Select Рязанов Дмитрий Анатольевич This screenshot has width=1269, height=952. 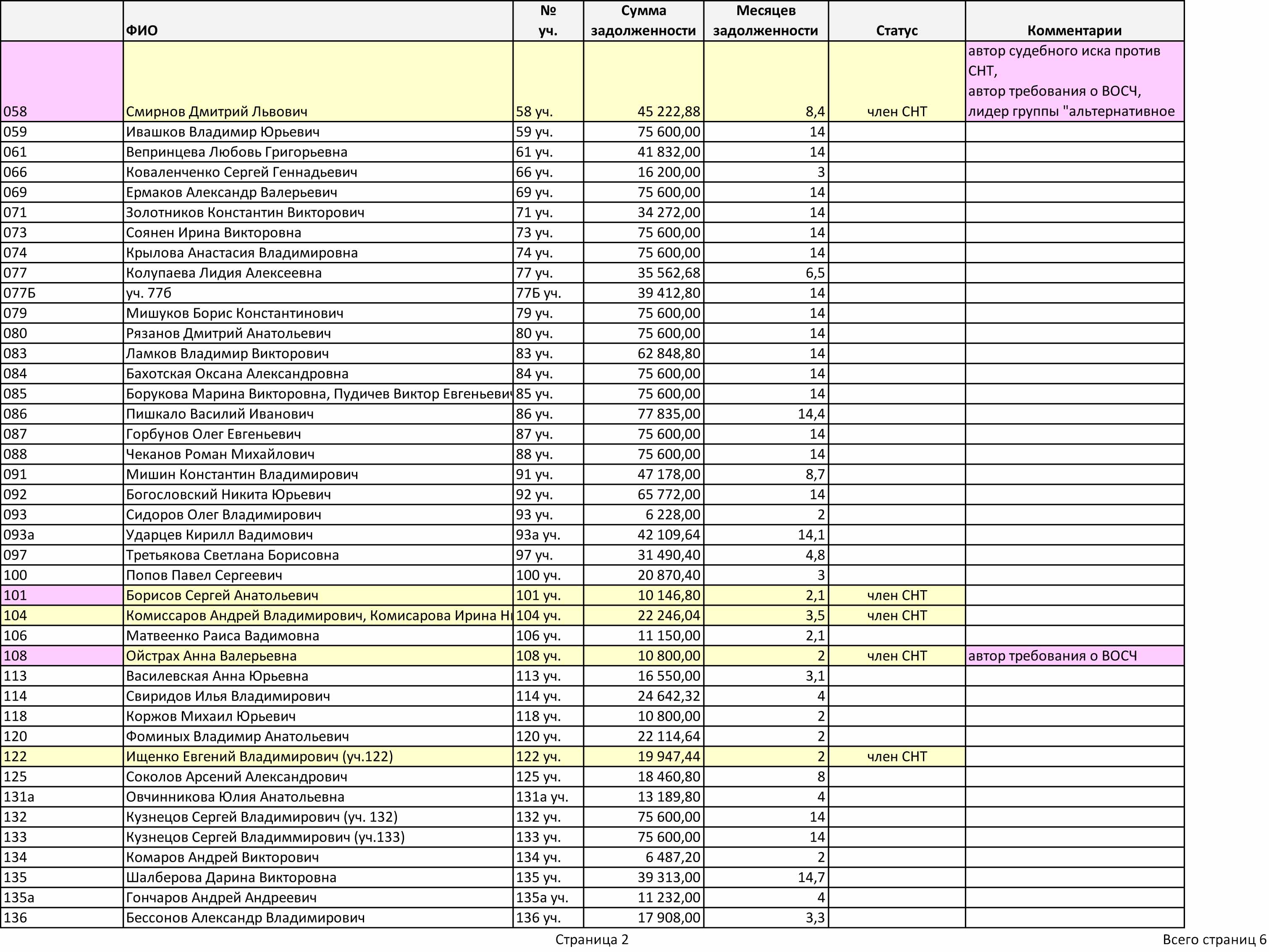[x=228, y=333]
